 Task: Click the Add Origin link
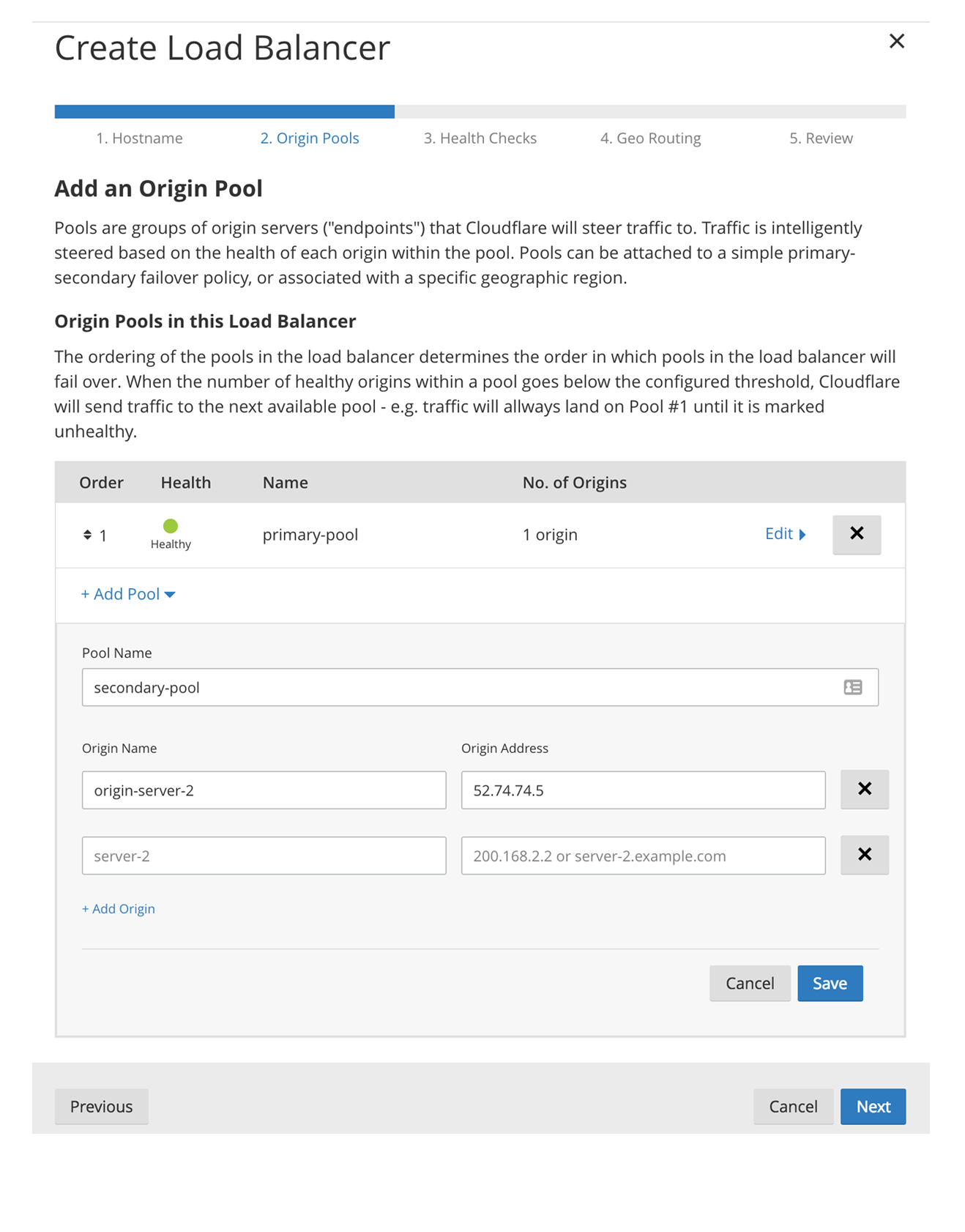click(119, 909)
